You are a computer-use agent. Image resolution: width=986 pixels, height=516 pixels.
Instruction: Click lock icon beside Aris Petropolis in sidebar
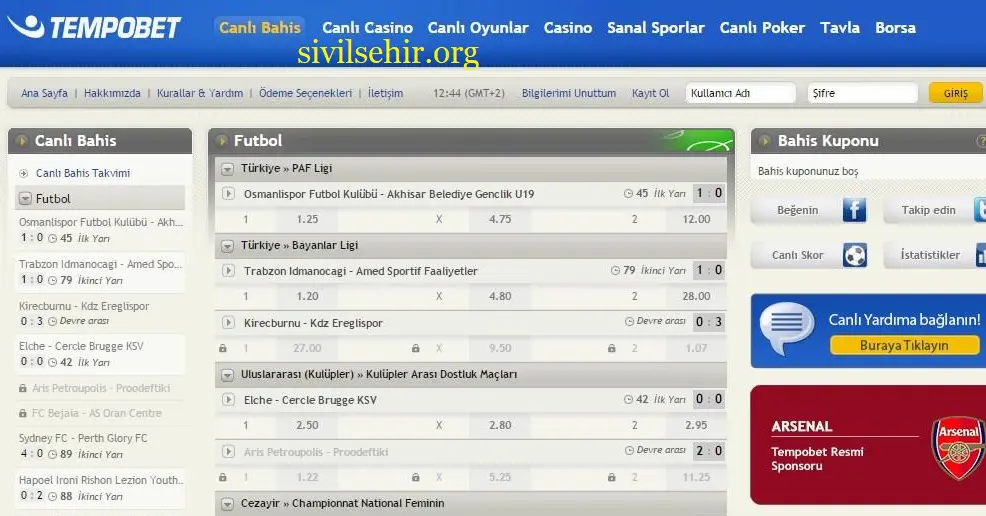pos(23,388)
